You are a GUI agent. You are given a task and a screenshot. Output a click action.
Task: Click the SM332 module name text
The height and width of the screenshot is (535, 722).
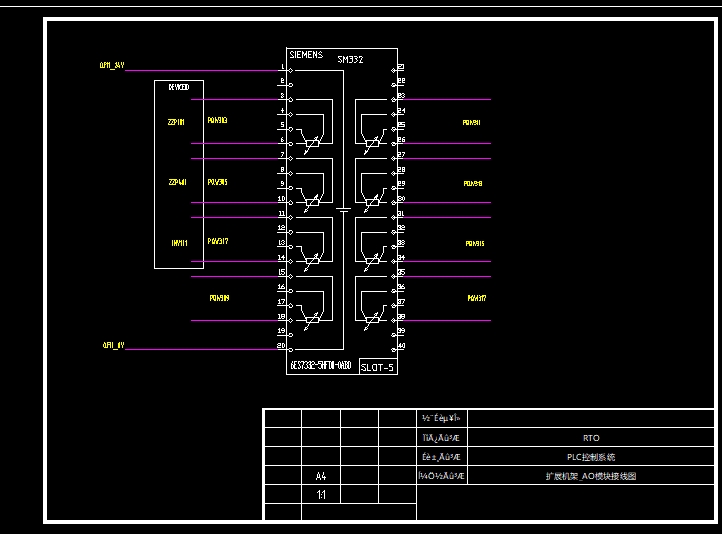pyautogui.click(x=350, y=59)
